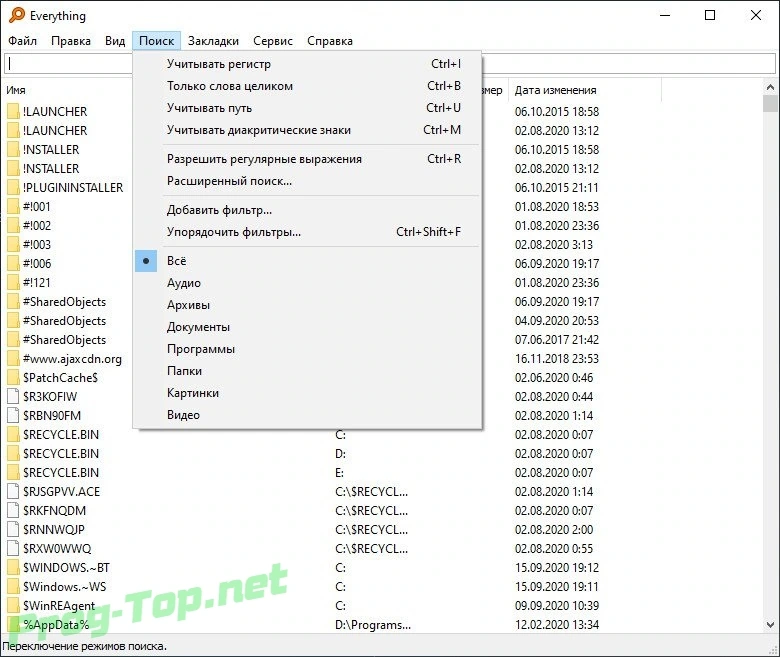Image resolution: width=780 pixels, height=657 pixels.
Task: Click folder icon of #!006
Action: pyautogui.click(x=13, y=264)
